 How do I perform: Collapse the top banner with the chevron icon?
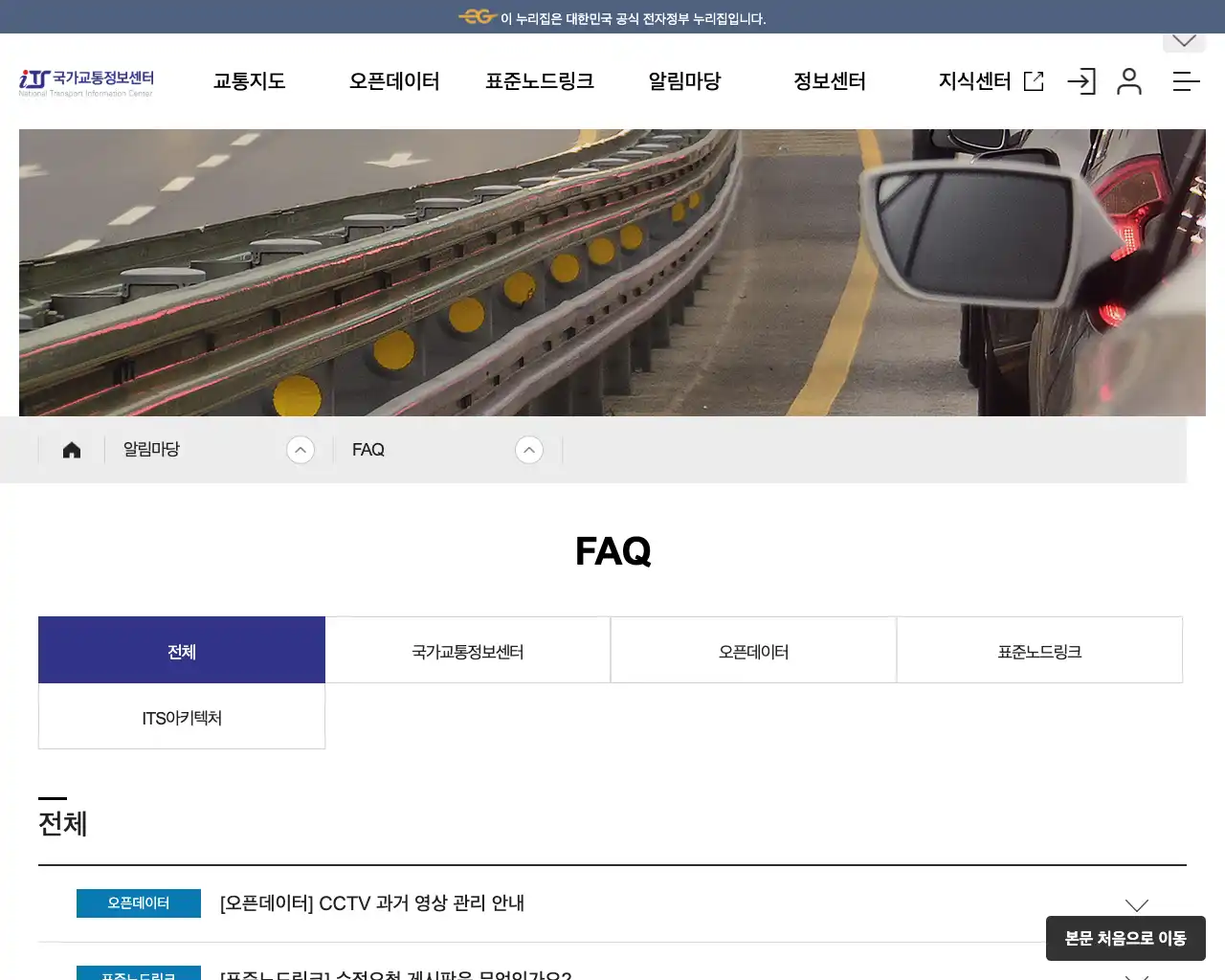[1183, 39]
